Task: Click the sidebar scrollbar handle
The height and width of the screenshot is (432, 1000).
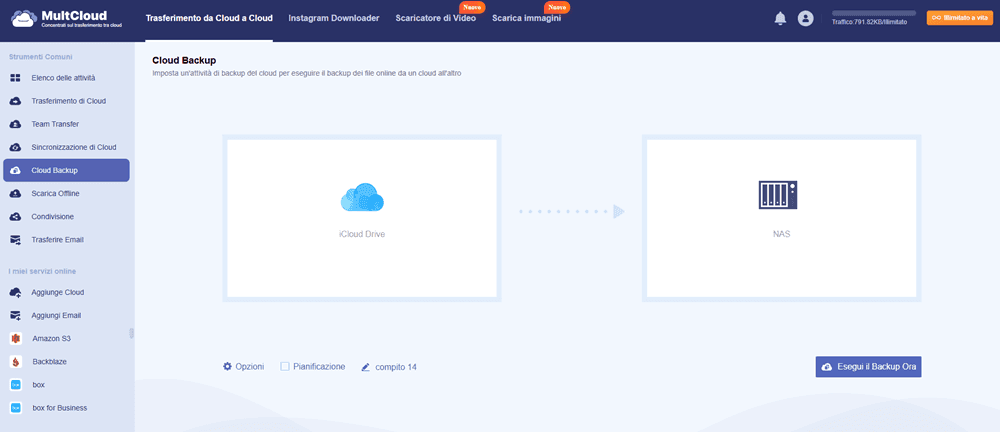Action: pos(131,333)
